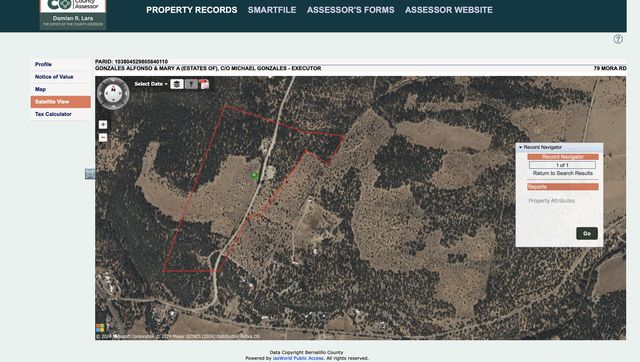Click the 1 of 1 record field

(562, 165)
